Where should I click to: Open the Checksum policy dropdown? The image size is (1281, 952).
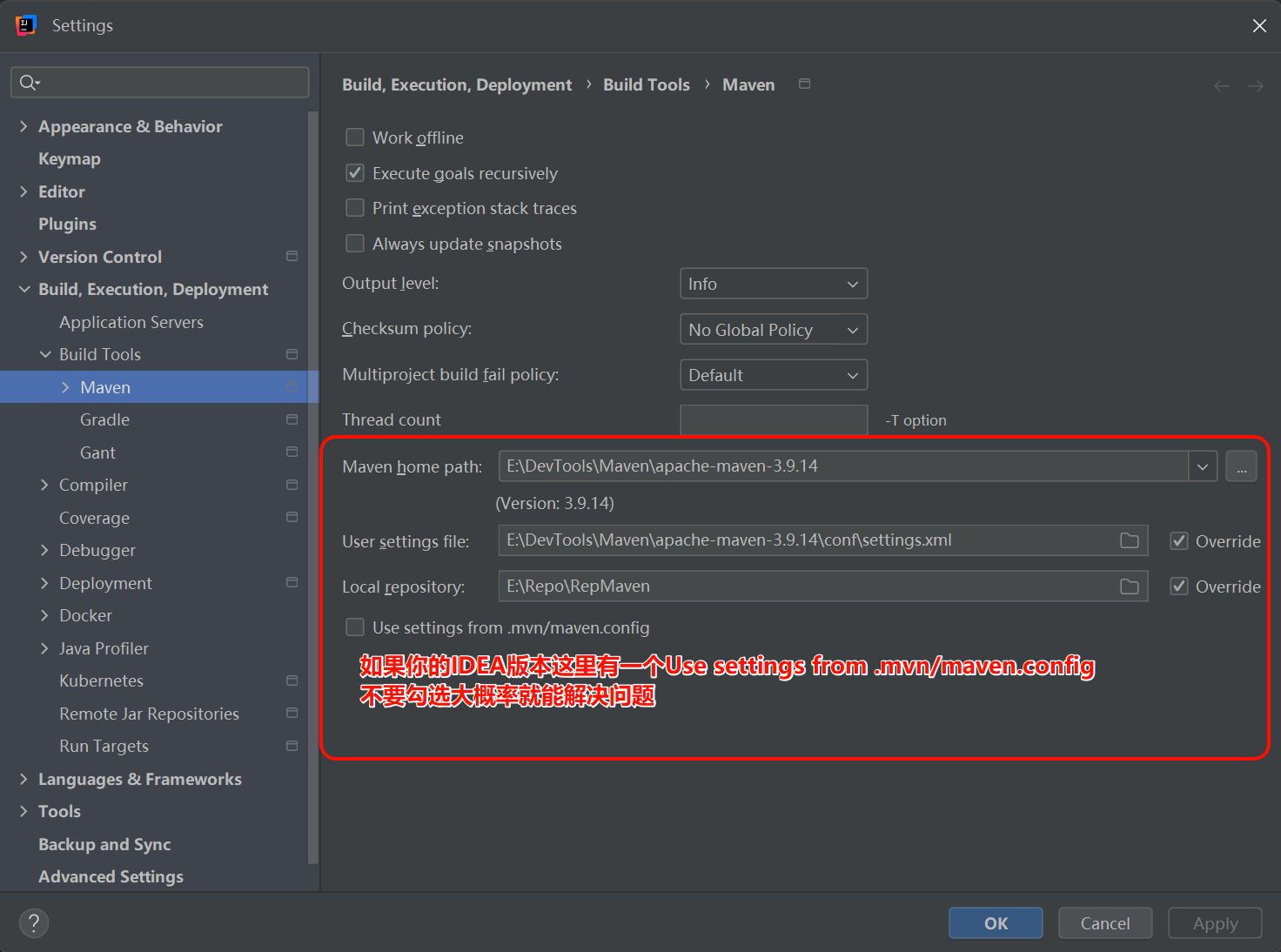(x=774, y=329)
